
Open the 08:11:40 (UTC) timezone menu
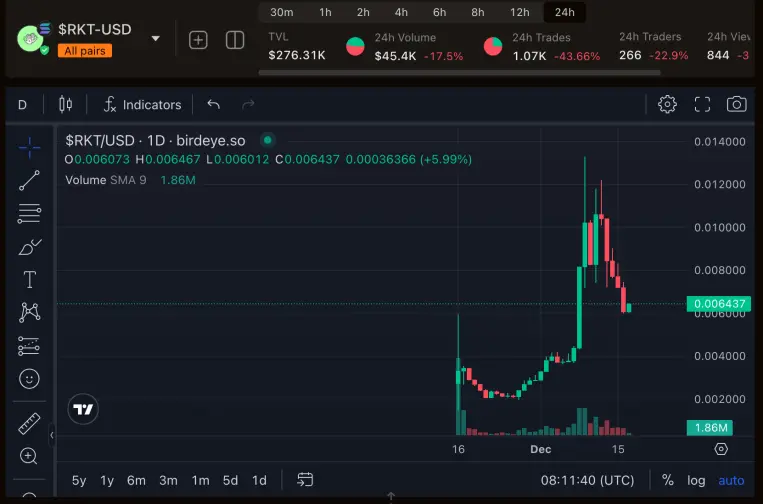pos(587,480)
